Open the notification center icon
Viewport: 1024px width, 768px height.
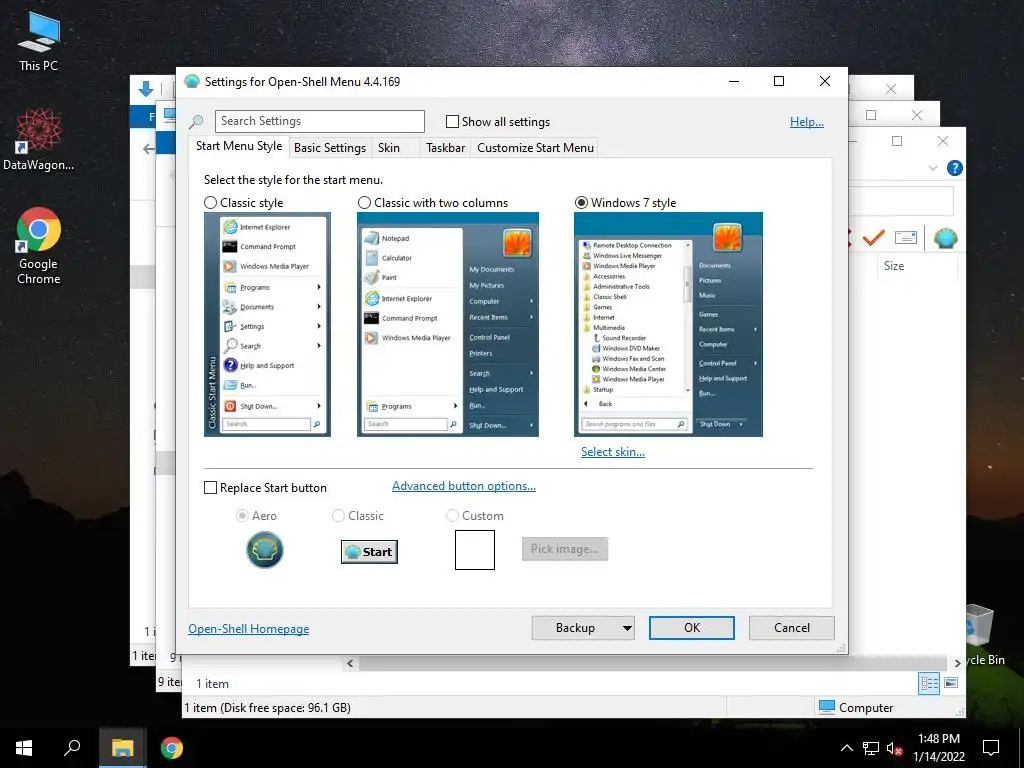(x=991, y=748)
